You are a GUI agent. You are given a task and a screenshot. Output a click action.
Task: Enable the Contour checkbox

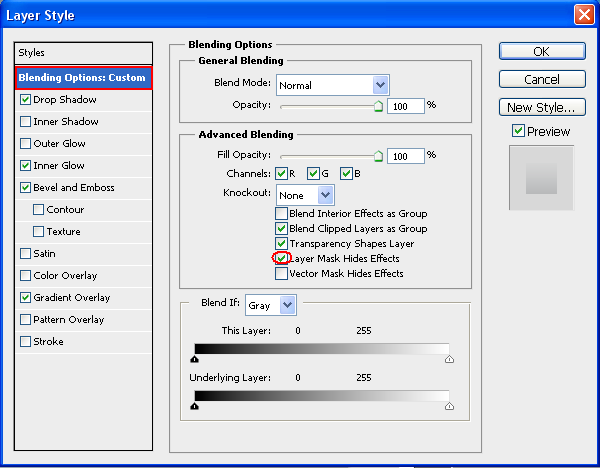point(38,210)
